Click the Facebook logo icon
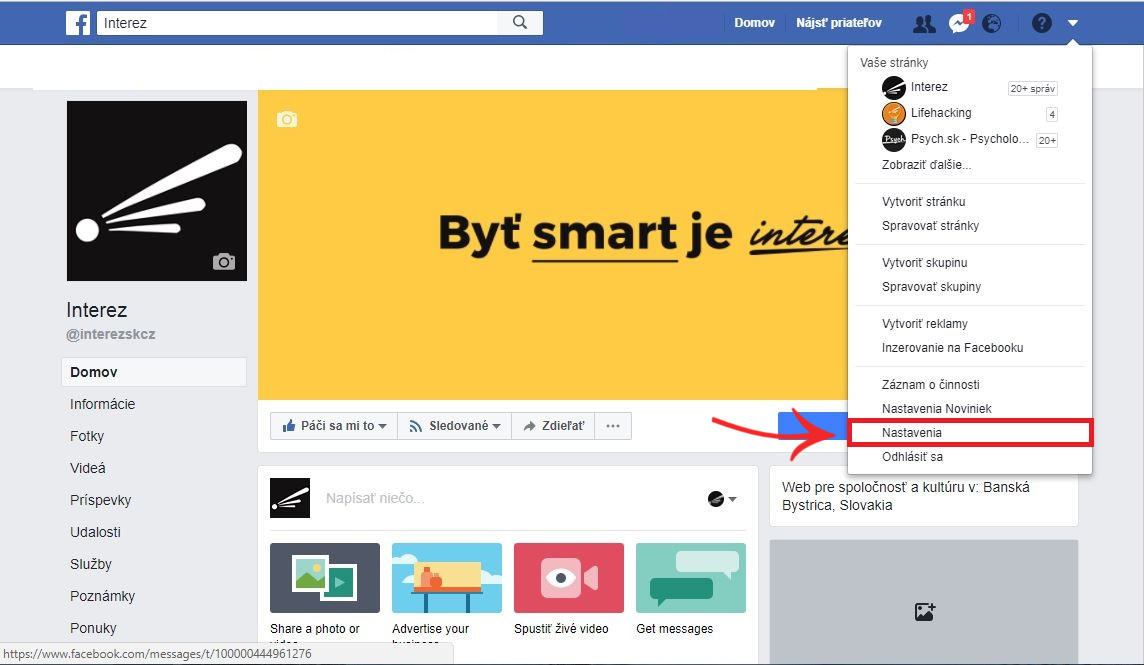Image resolution: width=1144 pixels, height=665 pixels. click(x=78, y=23)
